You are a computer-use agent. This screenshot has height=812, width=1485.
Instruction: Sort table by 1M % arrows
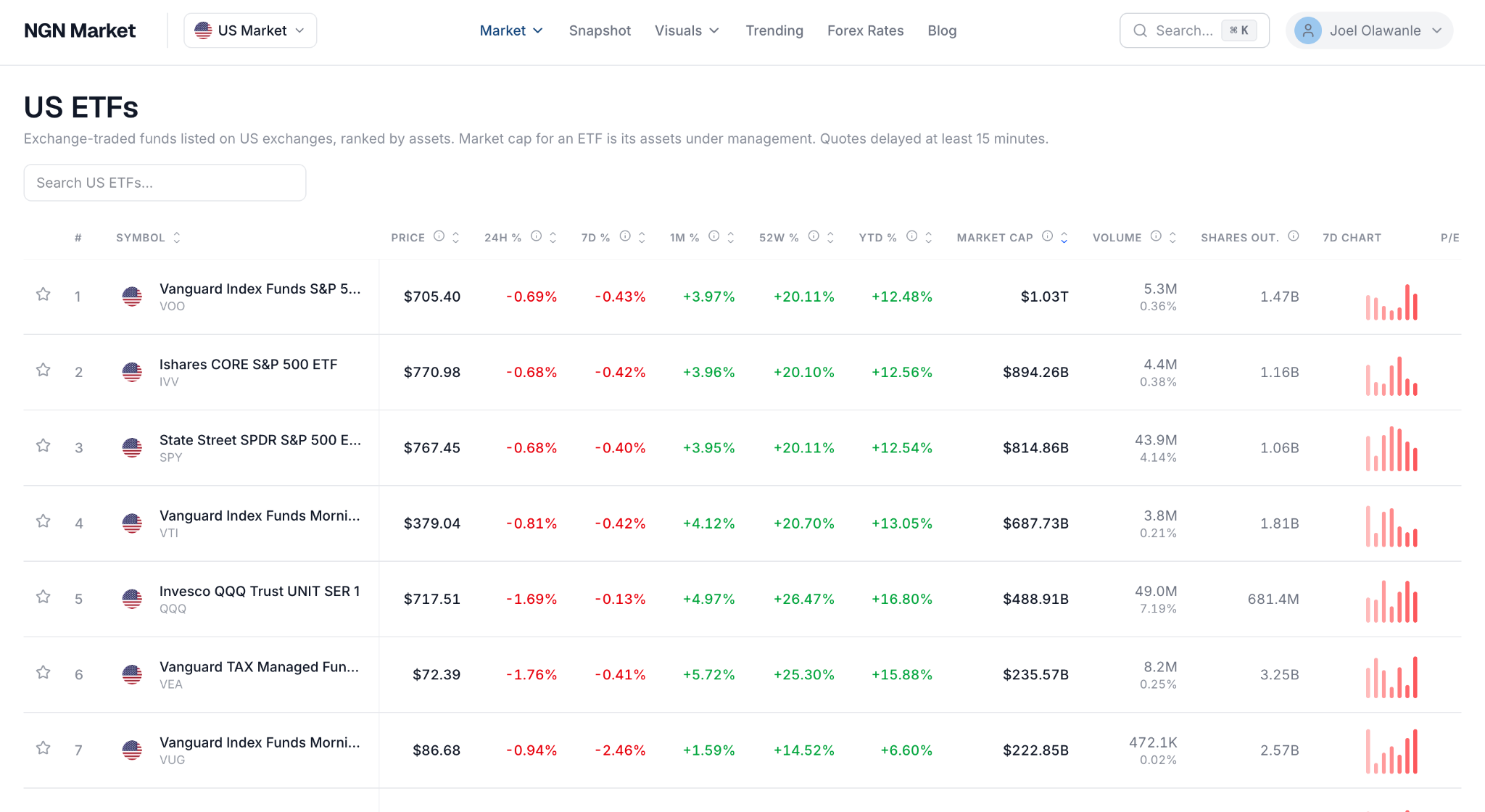pos(731,237)
